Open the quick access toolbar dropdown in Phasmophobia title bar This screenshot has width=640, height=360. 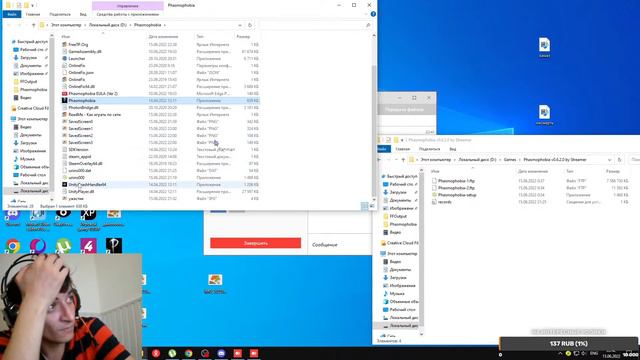[x=33, y=5]
